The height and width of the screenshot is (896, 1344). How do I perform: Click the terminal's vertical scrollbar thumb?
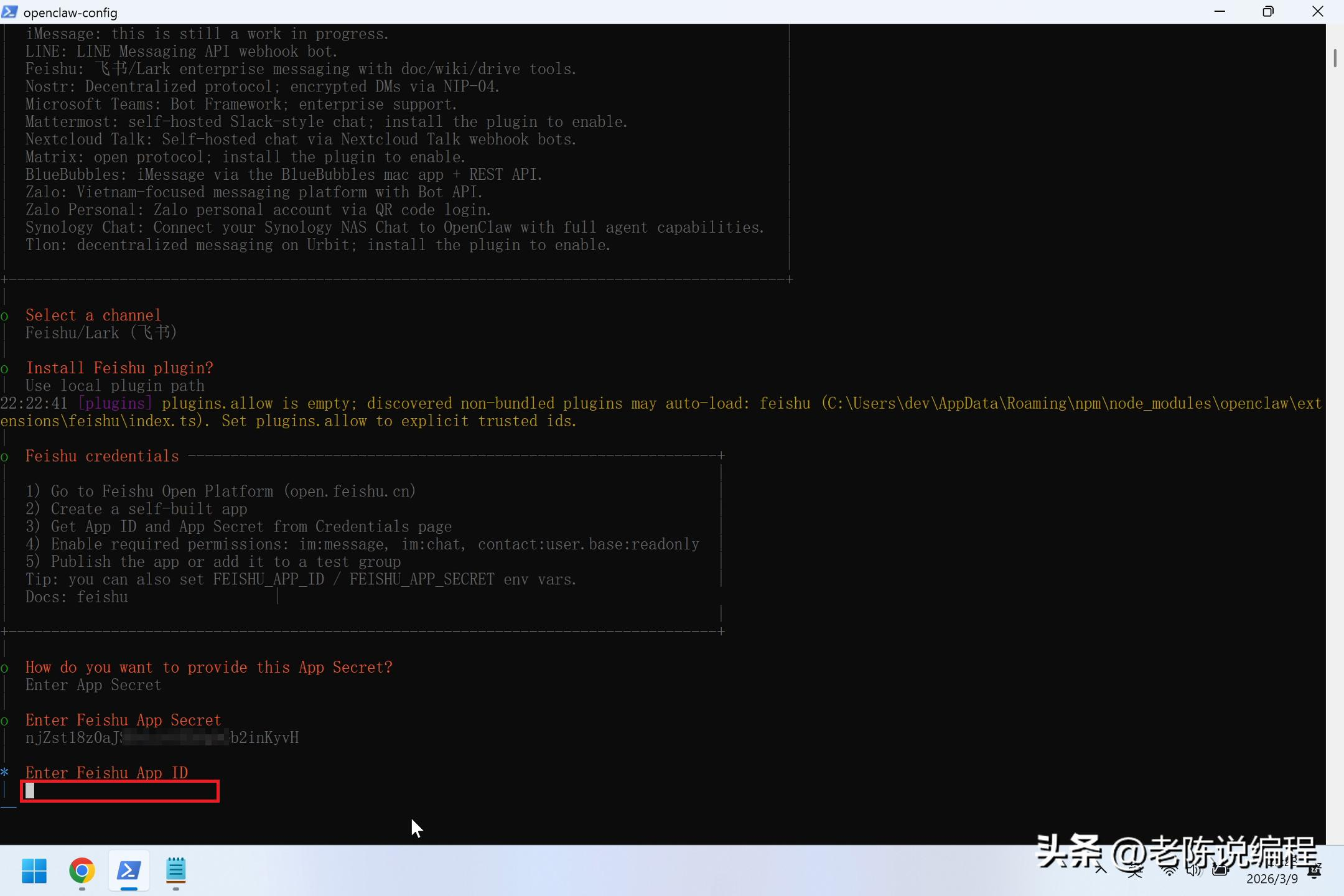click(1335, 57)
